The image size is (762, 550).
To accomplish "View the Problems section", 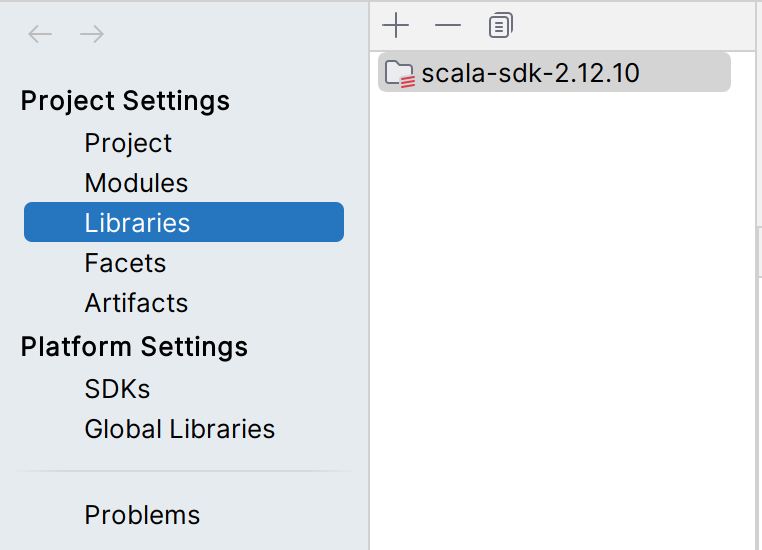I will pos(142,515).
